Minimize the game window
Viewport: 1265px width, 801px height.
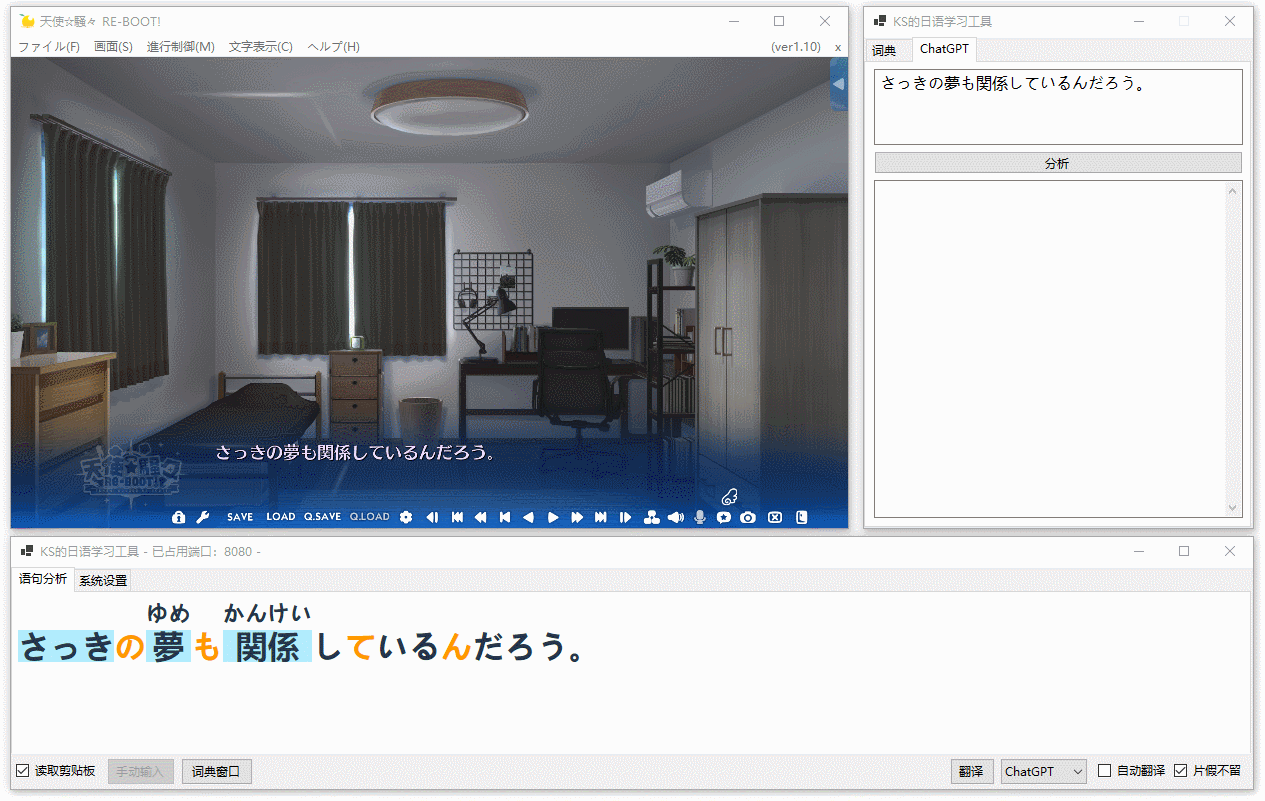[x=733, y=21]
